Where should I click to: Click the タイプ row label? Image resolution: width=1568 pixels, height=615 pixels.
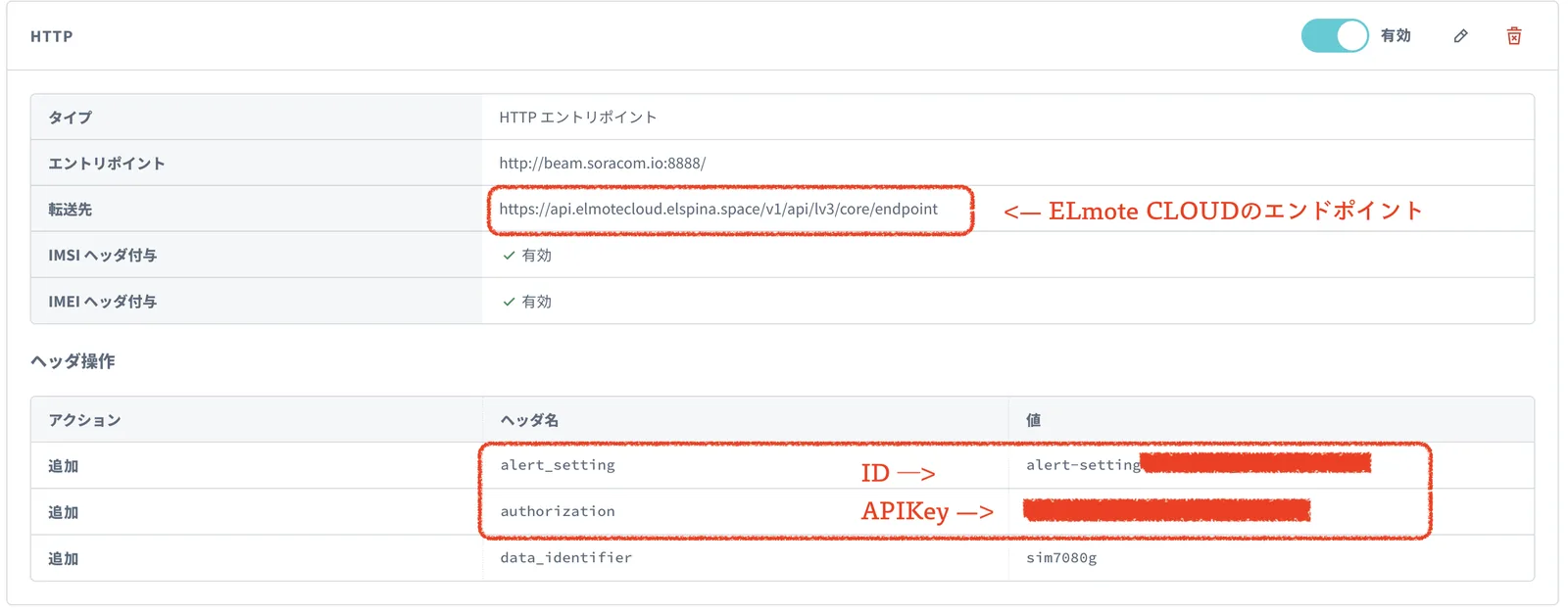click(x=71, y=118)
